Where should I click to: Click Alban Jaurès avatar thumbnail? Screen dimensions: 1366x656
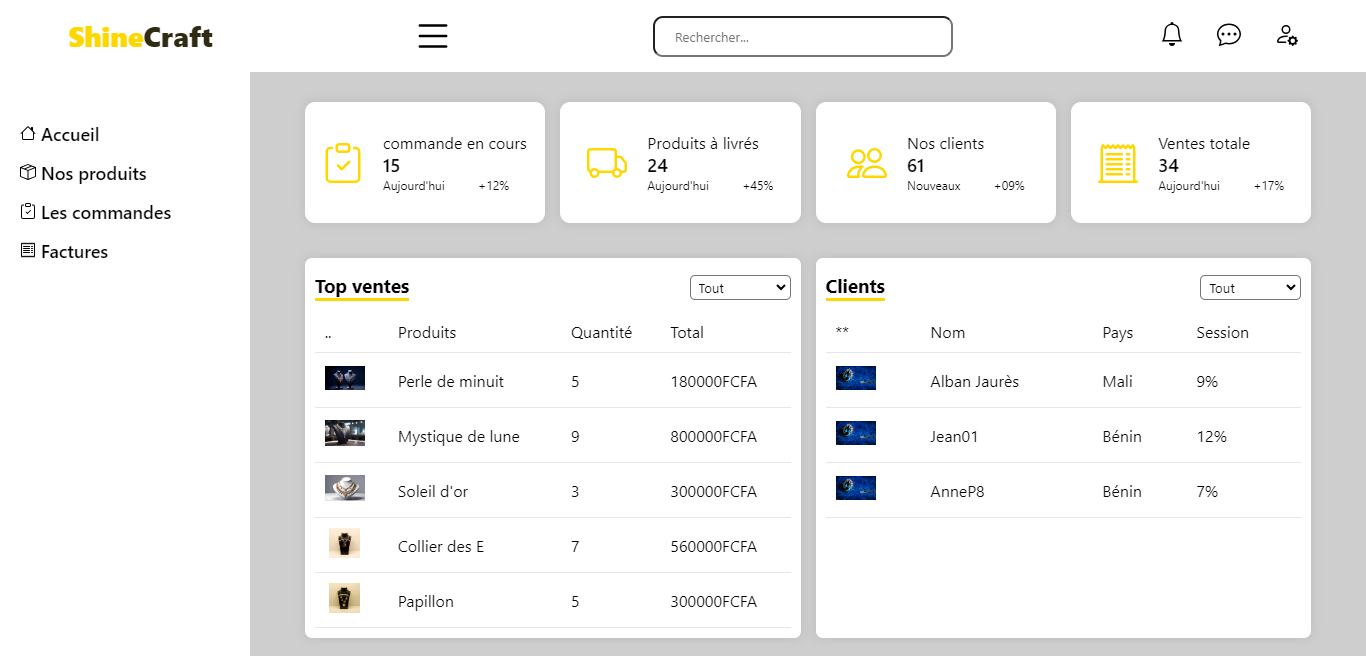coord(856,378)
